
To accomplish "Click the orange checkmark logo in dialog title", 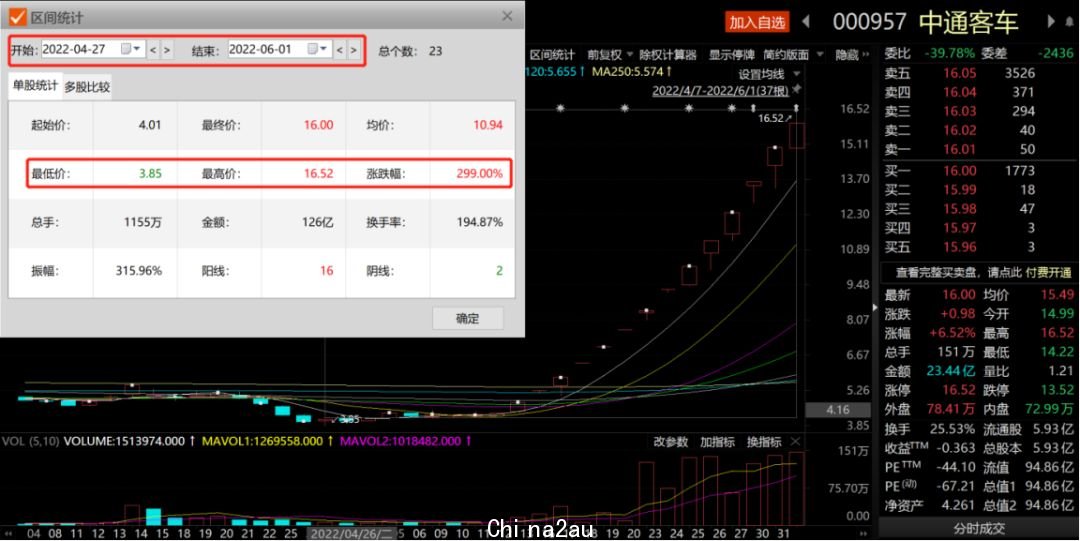I will pos(18,17).
